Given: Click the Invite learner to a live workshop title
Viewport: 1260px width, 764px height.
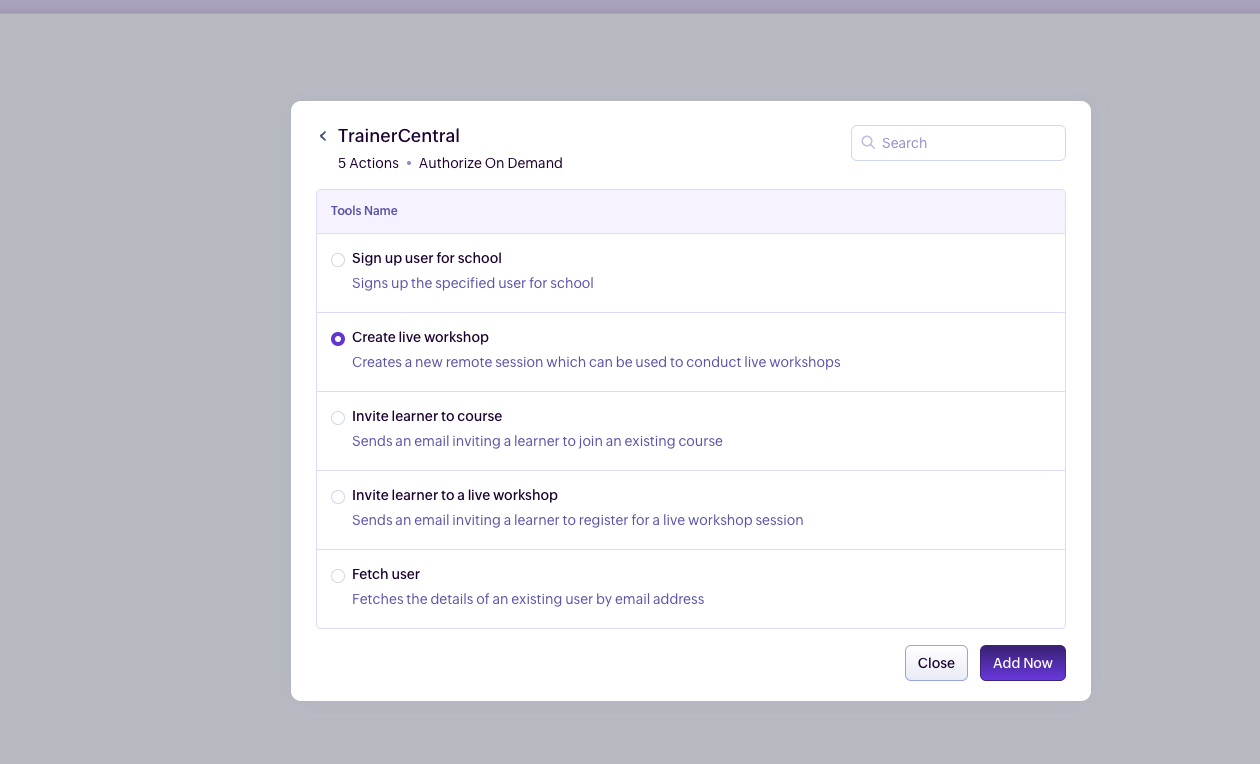Looking at the screenshot, I should 455,495.
